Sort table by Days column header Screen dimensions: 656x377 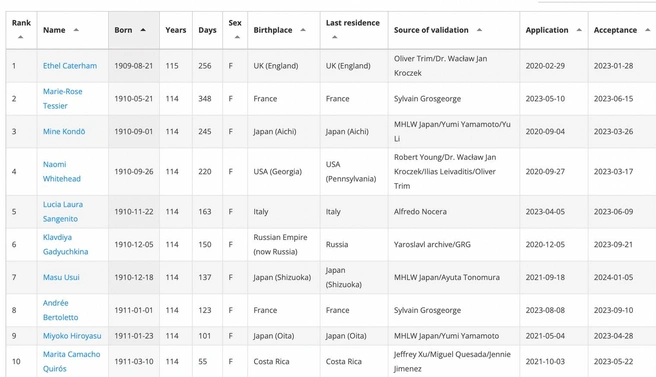(x=207, y=30)
